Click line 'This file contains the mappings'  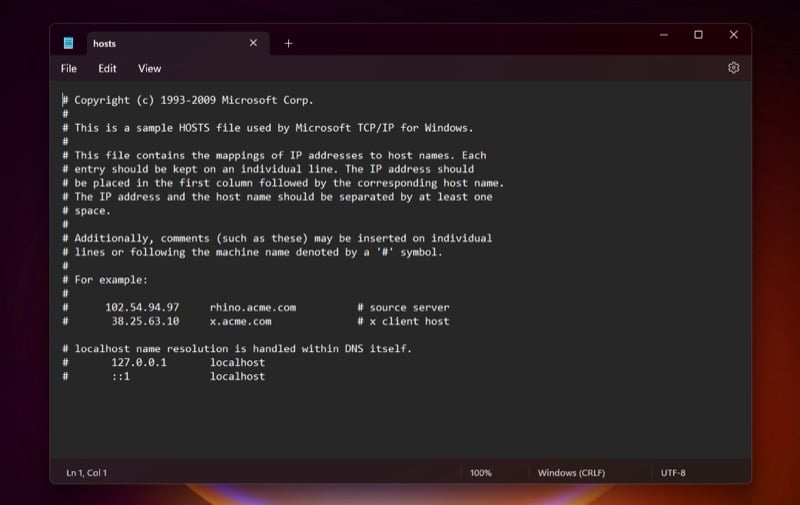(x=274, y=155)
